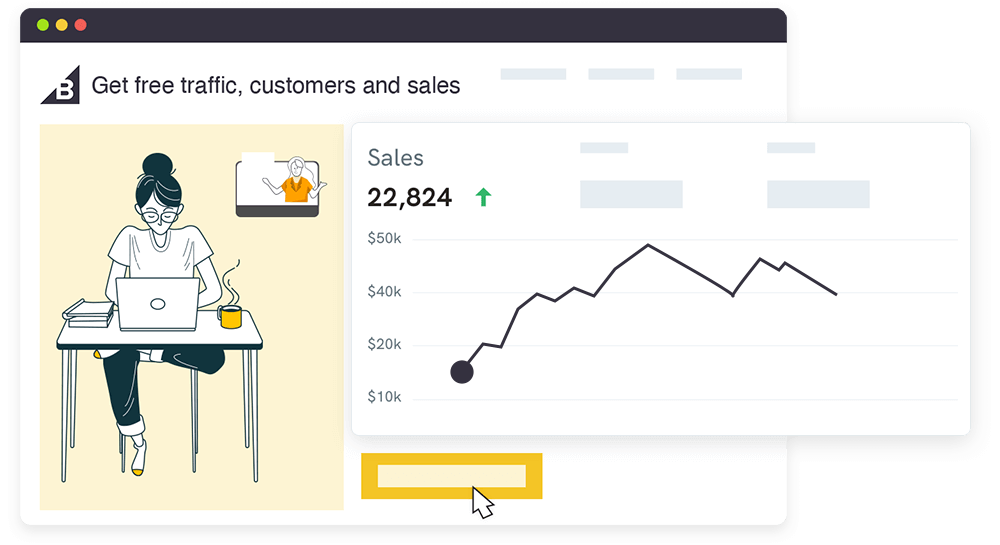Click the stack of books on the desk
Viewport: 1000px width, 545px height.
pos(89,313)
